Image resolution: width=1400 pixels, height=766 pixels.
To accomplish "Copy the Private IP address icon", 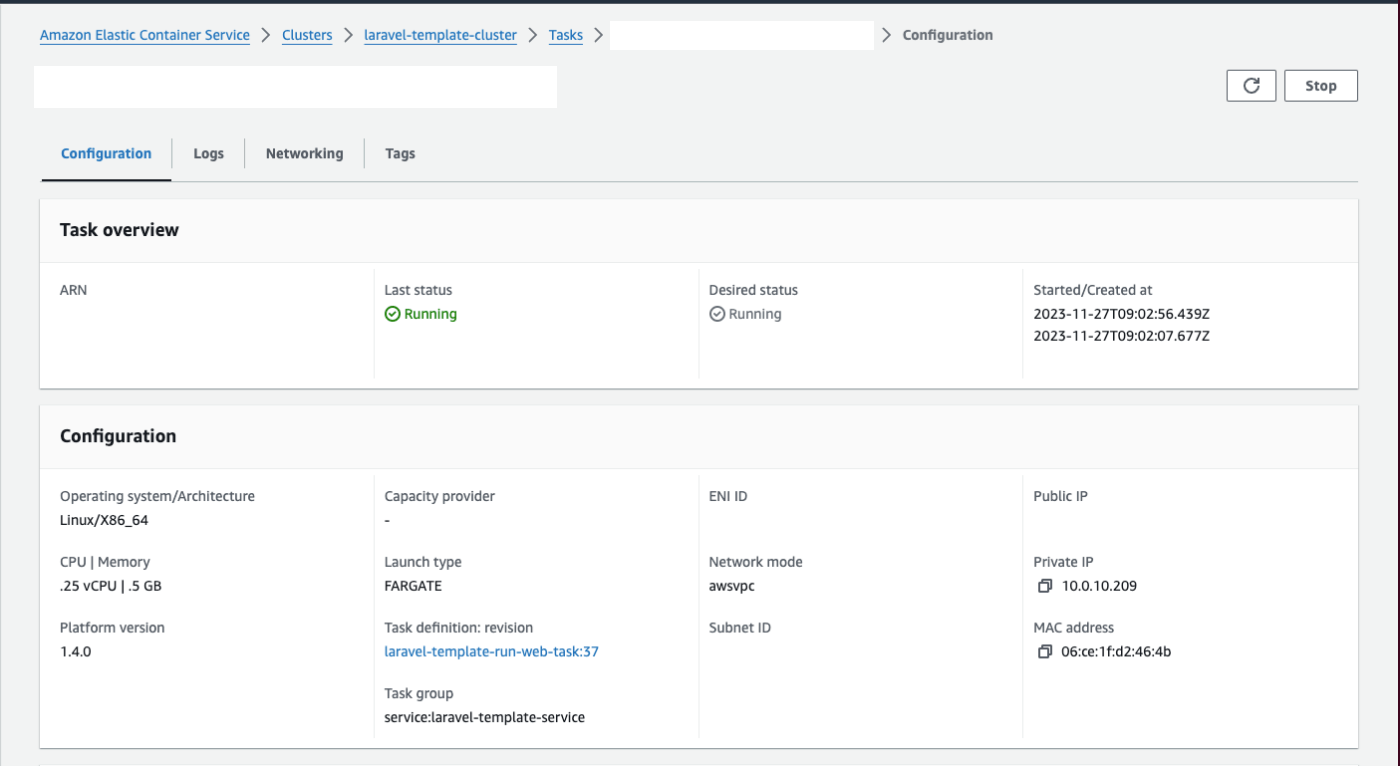I will 1045,586.
